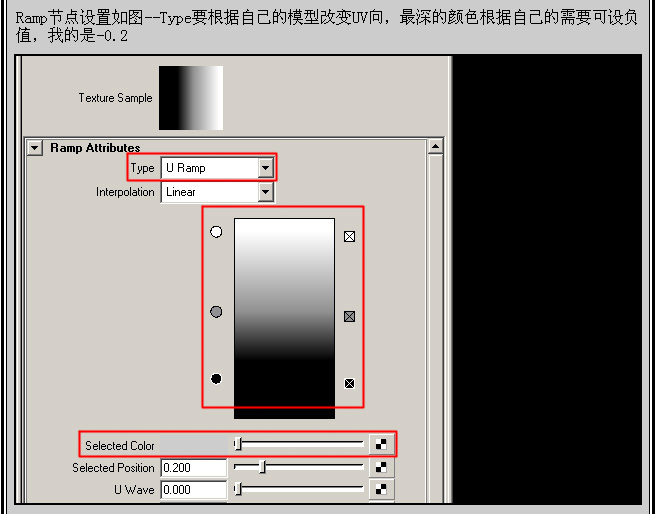Viewport: 656px width, 514px height.
Task: Map a texture to Selected Position
Action: click(x=381, y=467)
